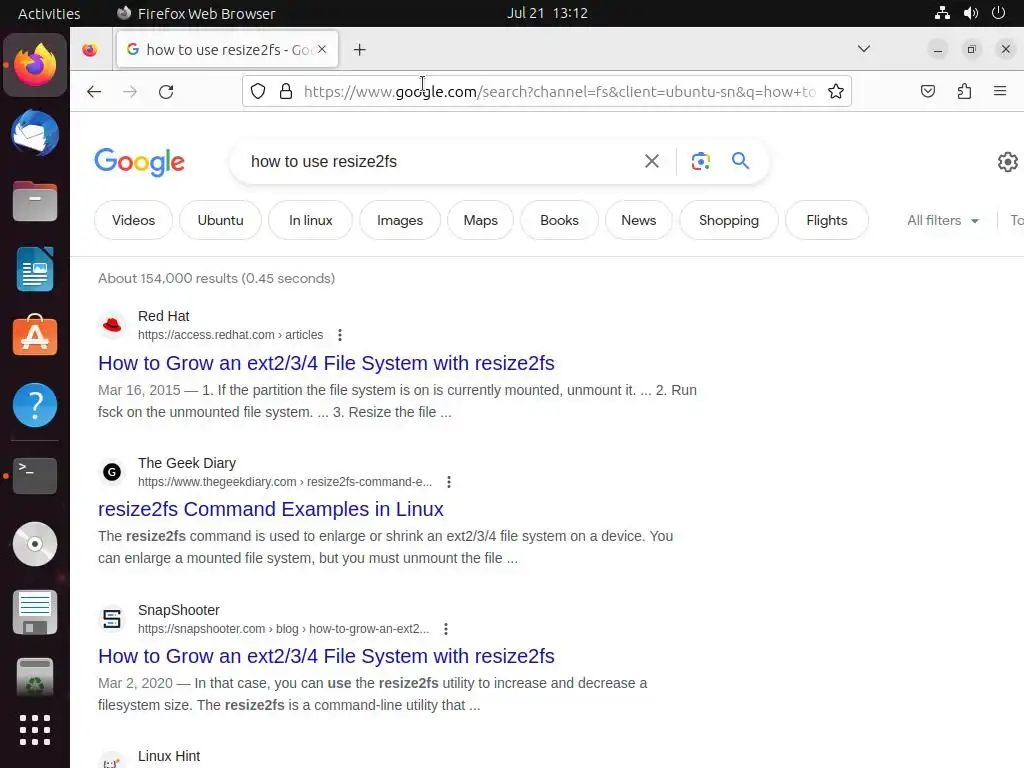Open Ubuntu Activities overview

click(49, 13)
